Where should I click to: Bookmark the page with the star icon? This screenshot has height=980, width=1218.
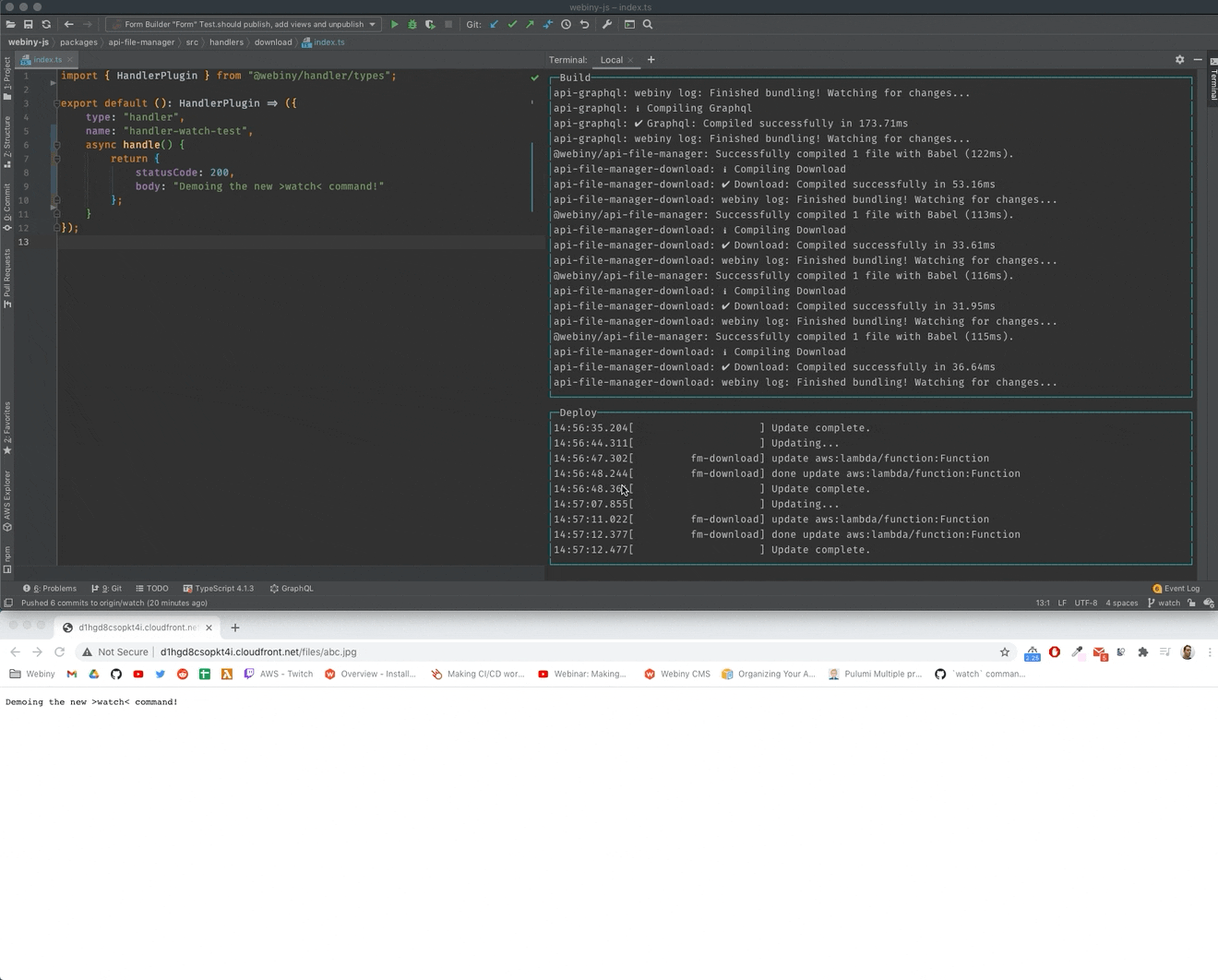pyautogui.click(x=1004, y=651)
